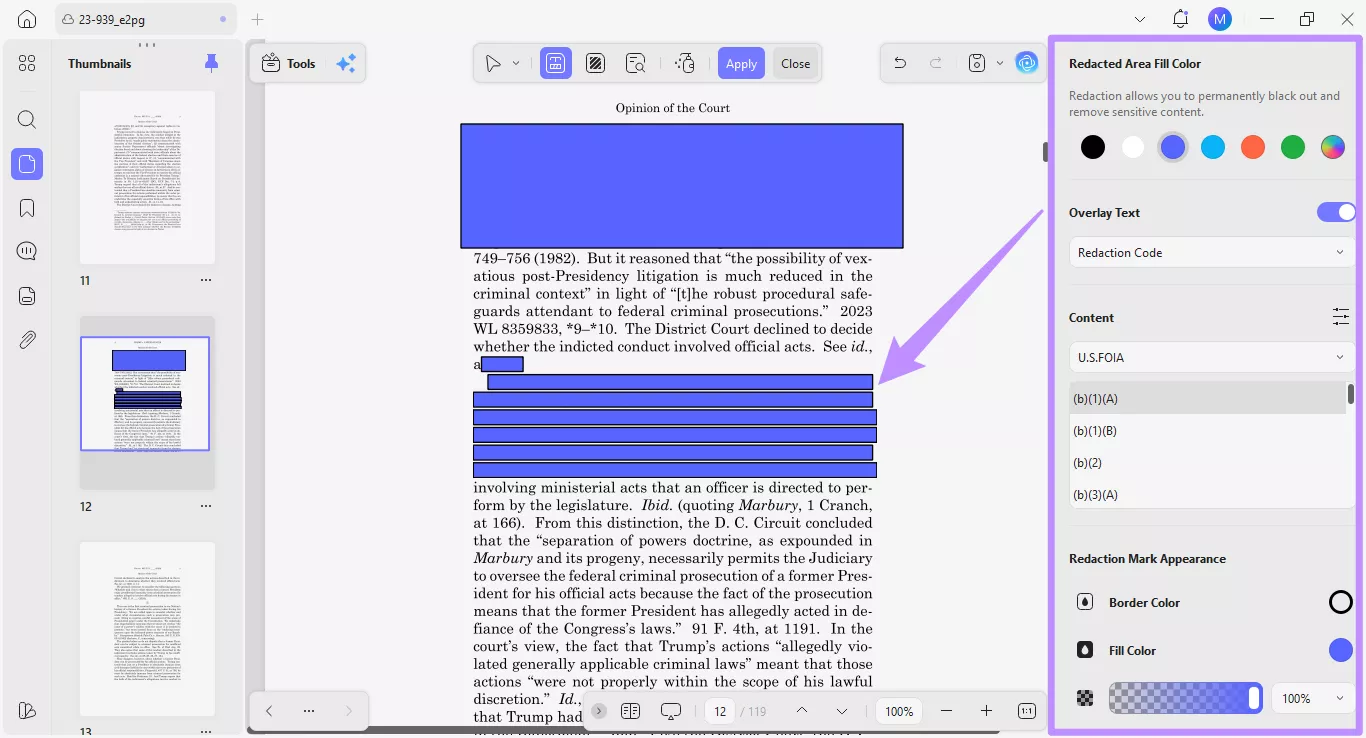Select the black redaction fill color

click(x=1092, y=146)
